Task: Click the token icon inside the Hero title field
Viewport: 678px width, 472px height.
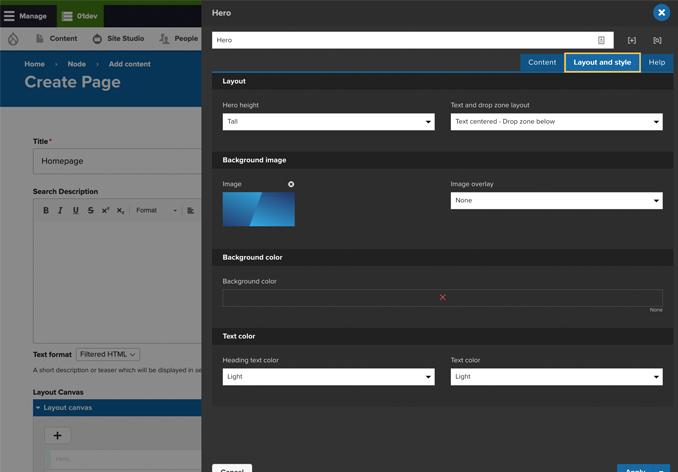Action: [601, 40]
